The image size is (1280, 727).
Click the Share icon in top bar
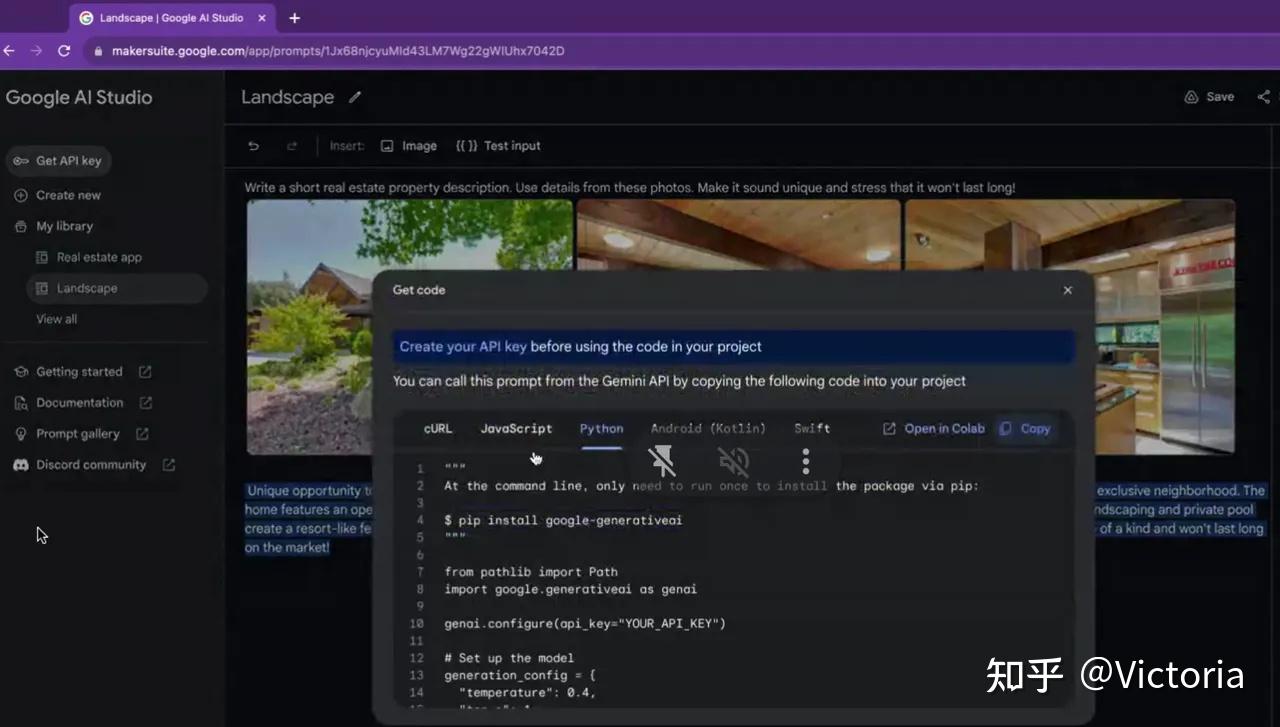pos(1263,96)
